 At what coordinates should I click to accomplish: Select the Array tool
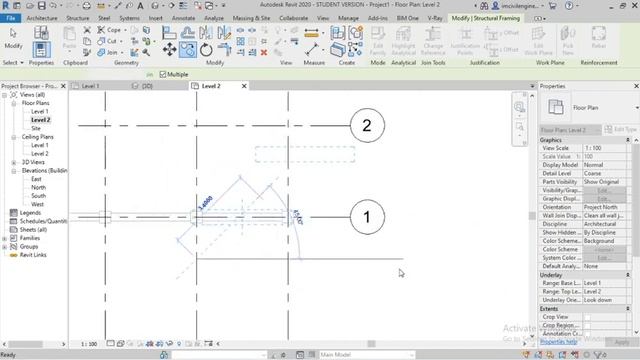pos(240,41)
